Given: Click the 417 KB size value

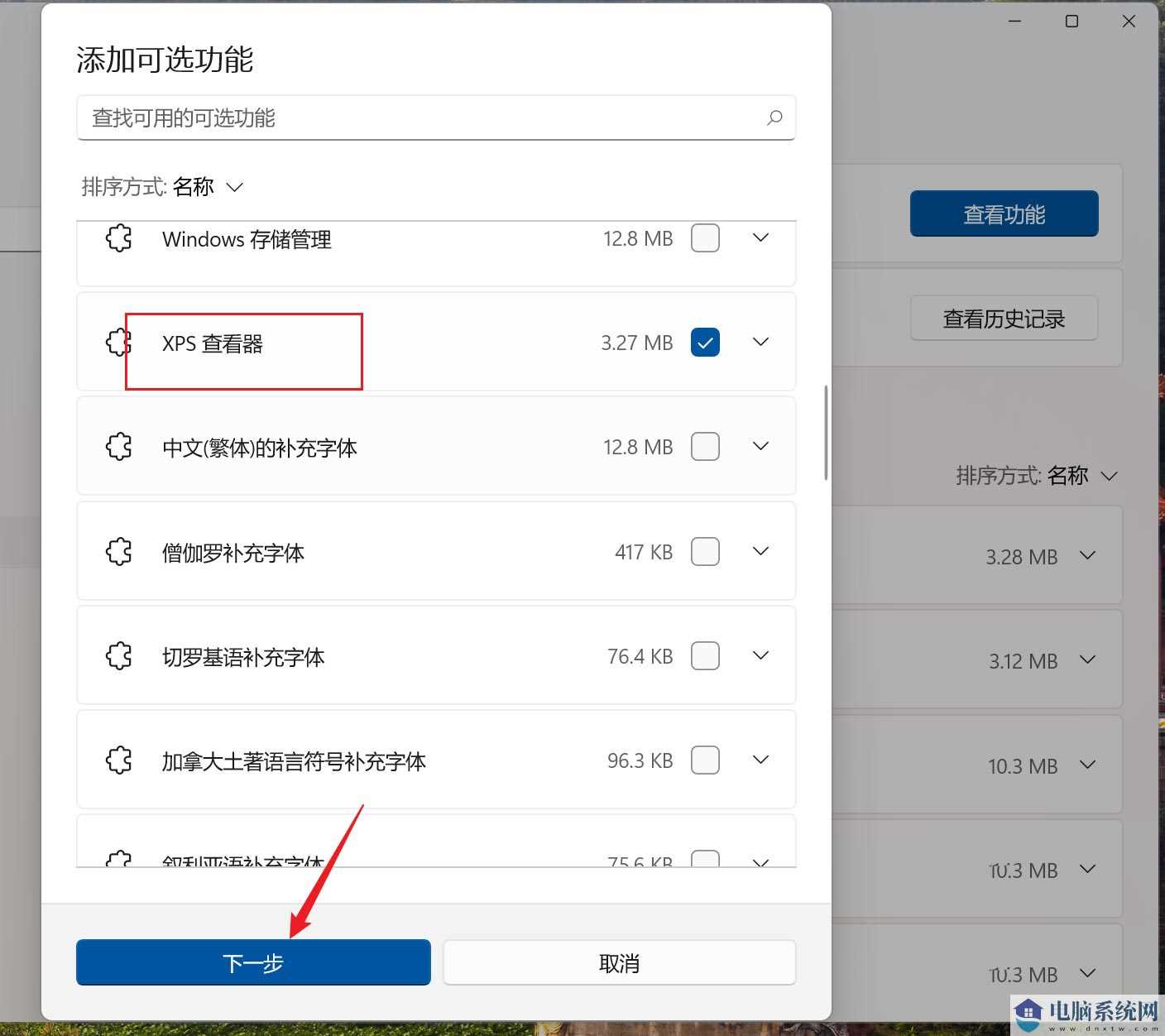Looking at the screenshot, I should coord(644,552).
